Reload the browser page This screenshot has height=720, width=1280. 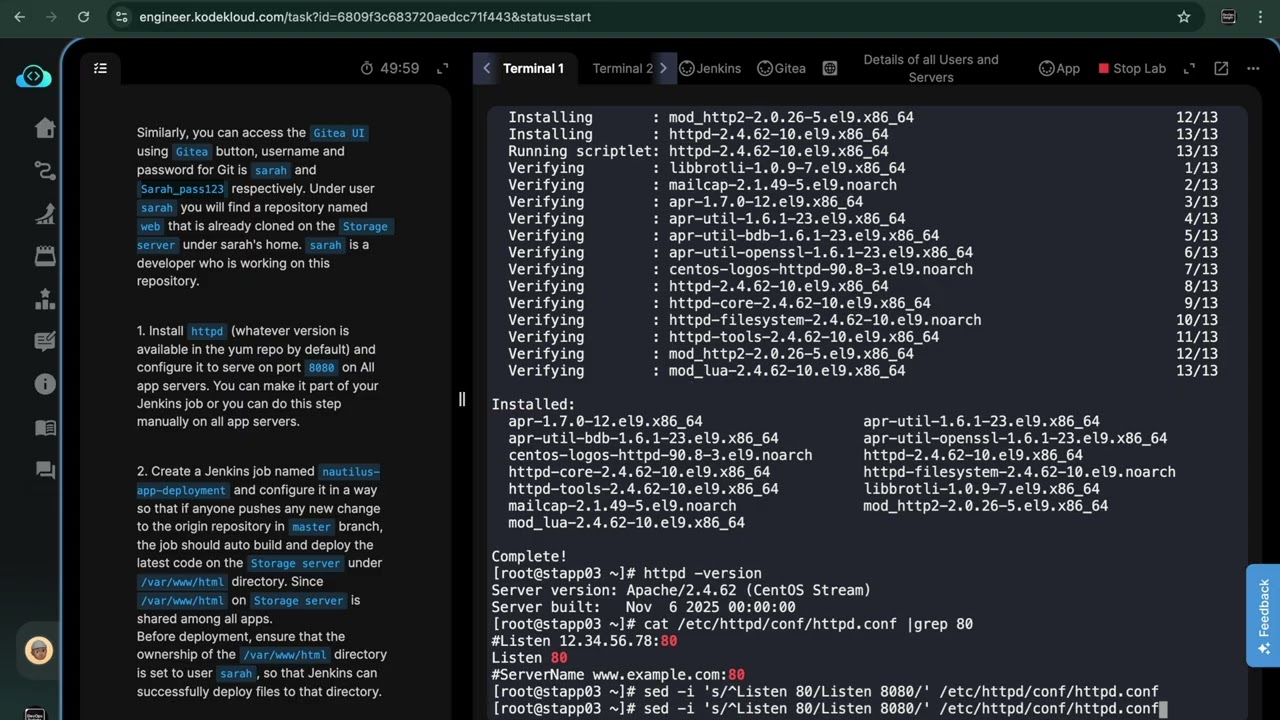pyautogui.click(x=83, y=17)
